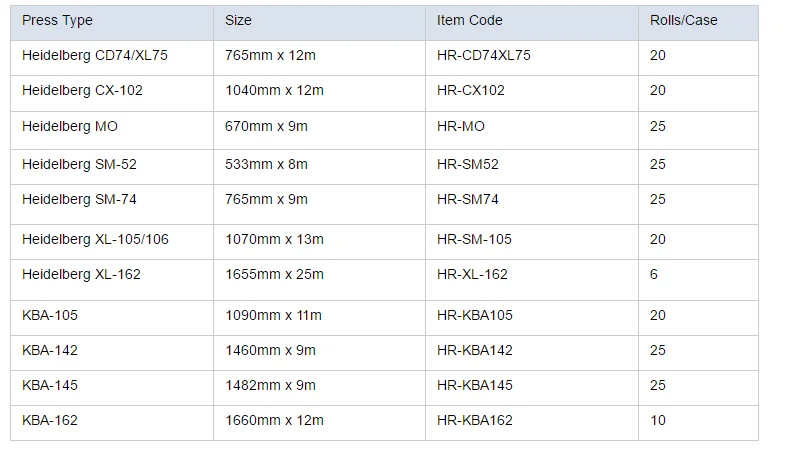Click the HR-SM74 item code cell
The image size is (785, 449).
click(468, 199)
